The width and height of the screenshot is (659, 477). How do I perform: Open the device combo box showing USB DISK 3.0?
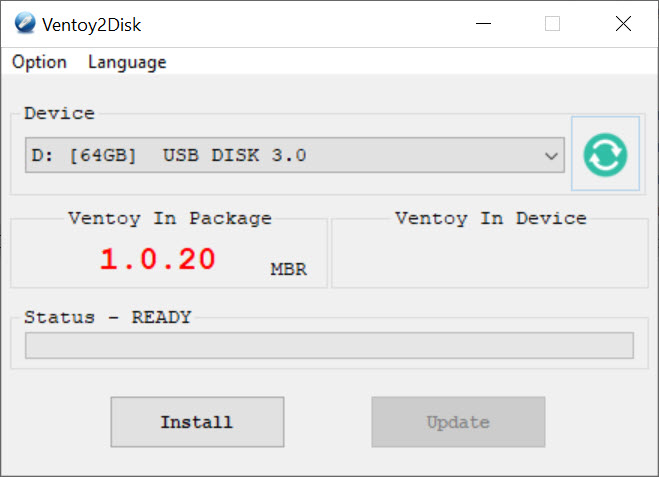click(x=295, y=155)
